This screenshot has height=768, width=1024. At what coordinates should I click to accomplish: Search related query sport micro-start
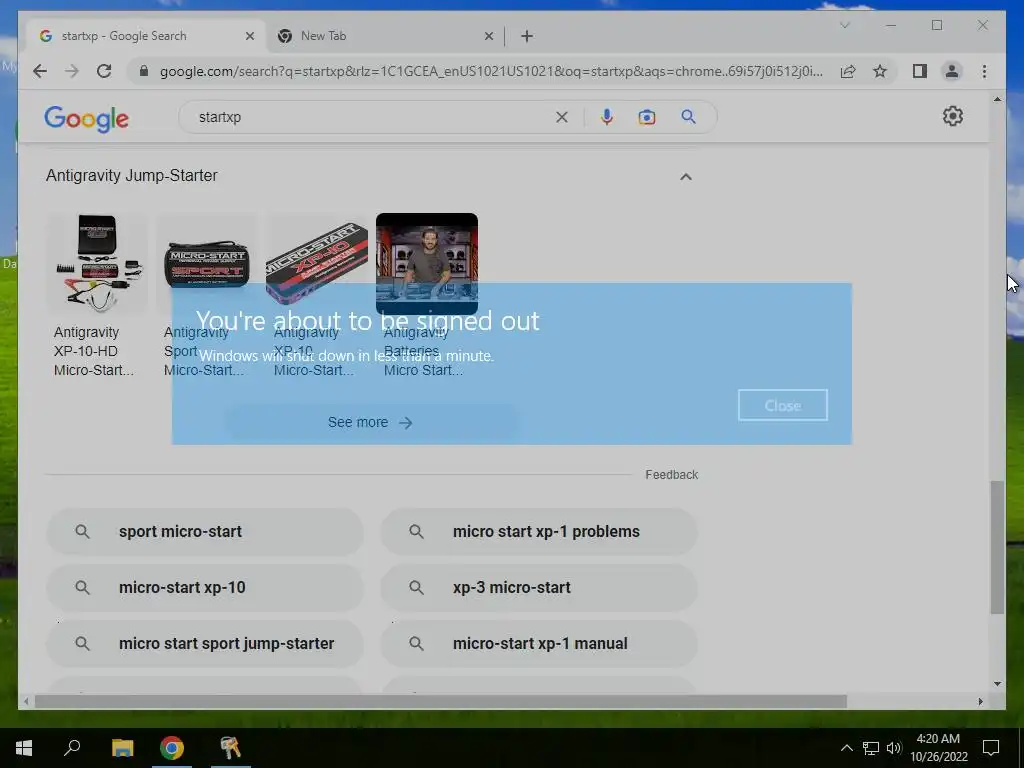[204, 532]
